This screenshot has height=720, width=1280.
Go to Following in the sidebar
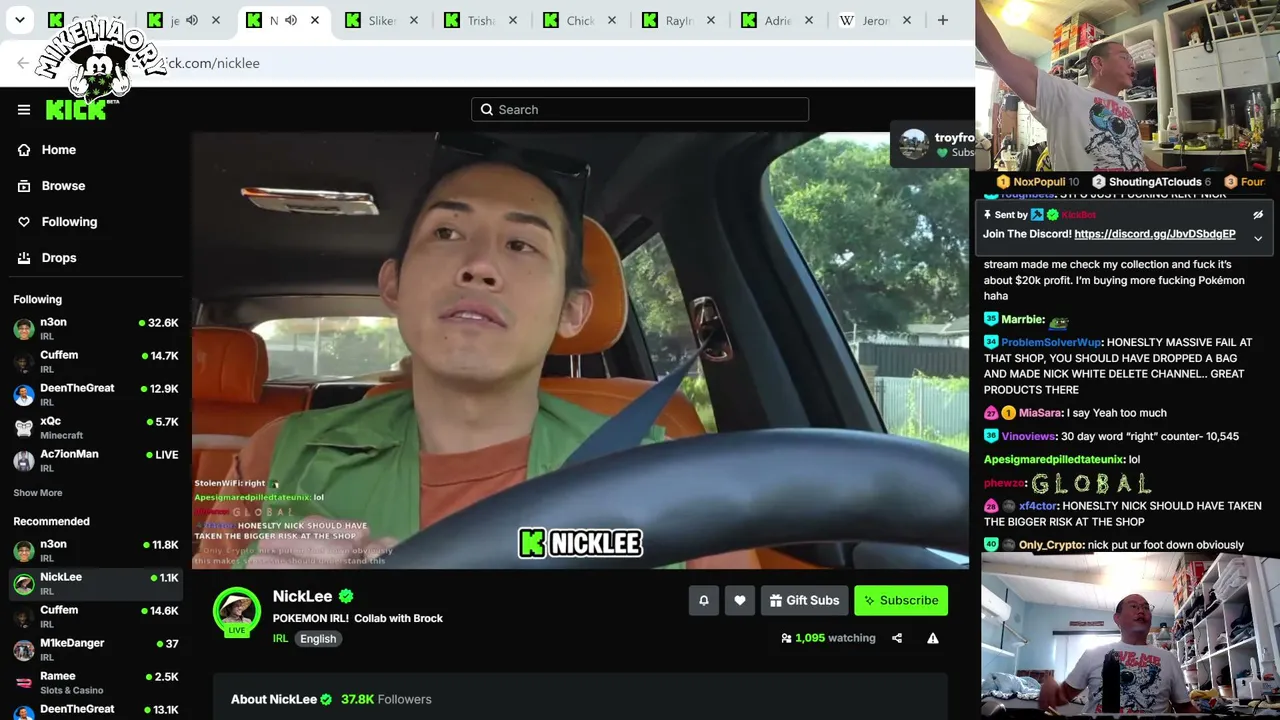57,222
